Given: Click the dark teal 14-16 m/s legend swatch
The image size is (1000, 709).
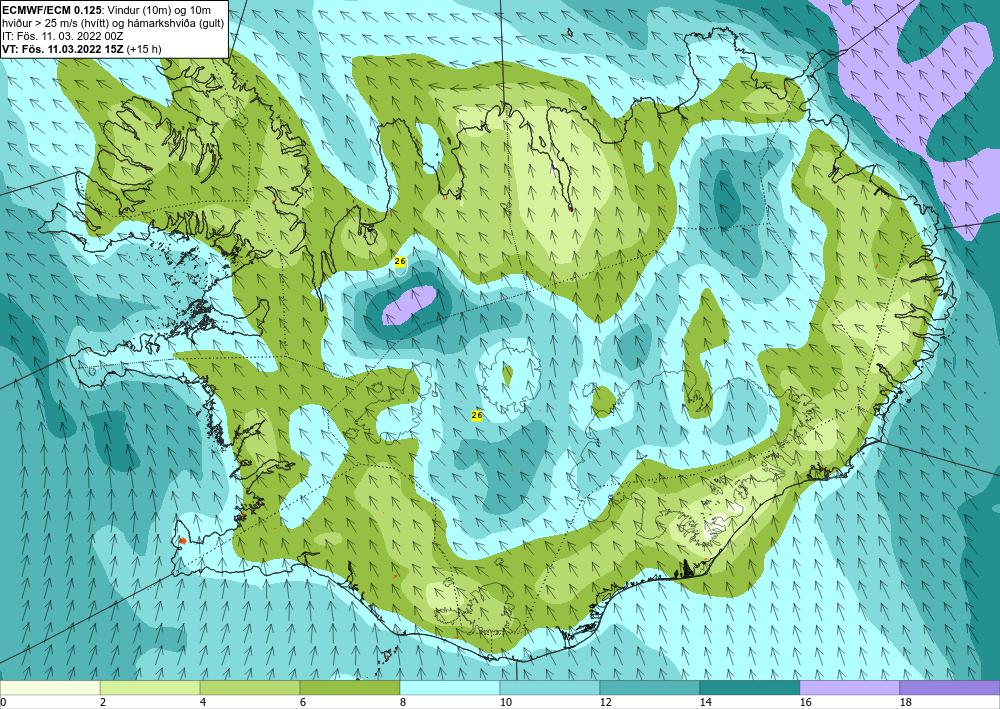Looking at the screenshot, I should [750, 688].
